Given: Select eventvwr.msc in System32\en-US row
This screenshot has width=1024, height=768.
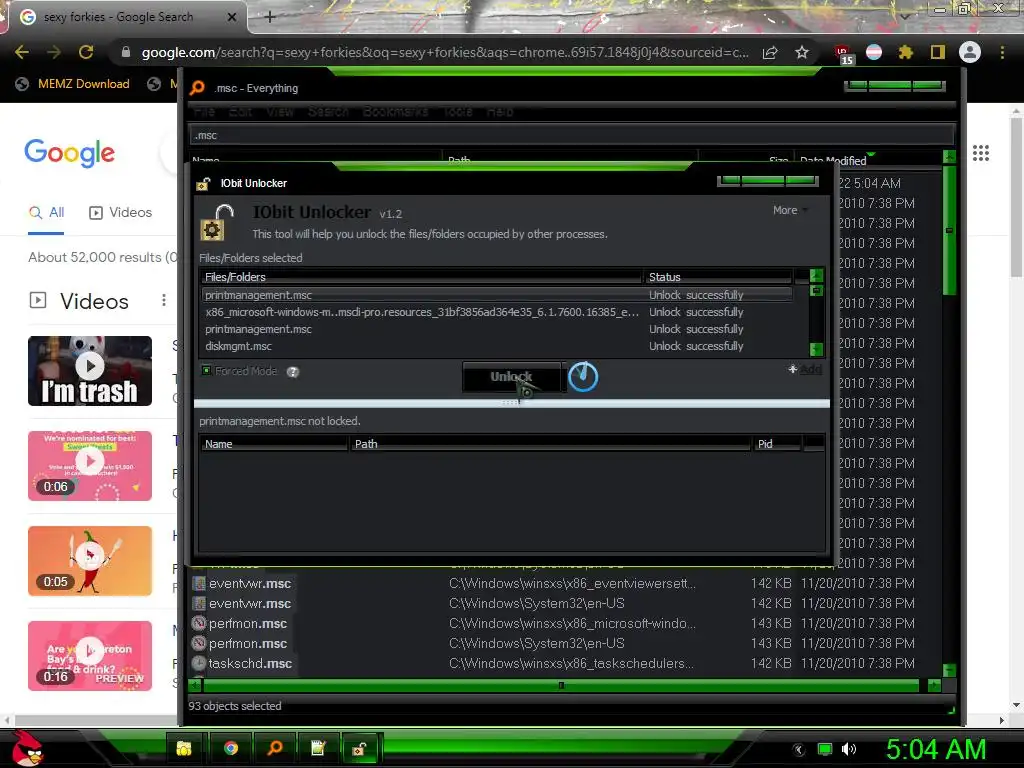Looking at the screenshot, I should click(x=565, y=603).
